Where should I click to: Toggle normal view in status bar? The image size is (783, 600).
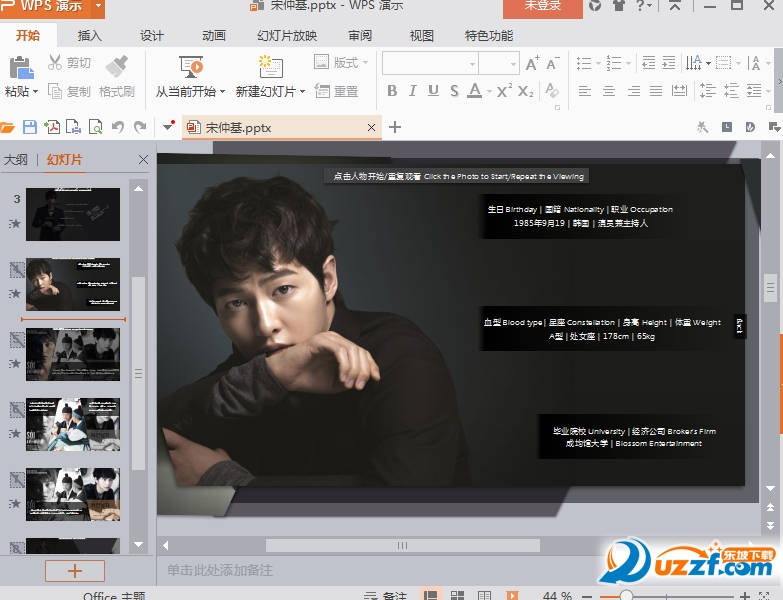pos(430,595)
